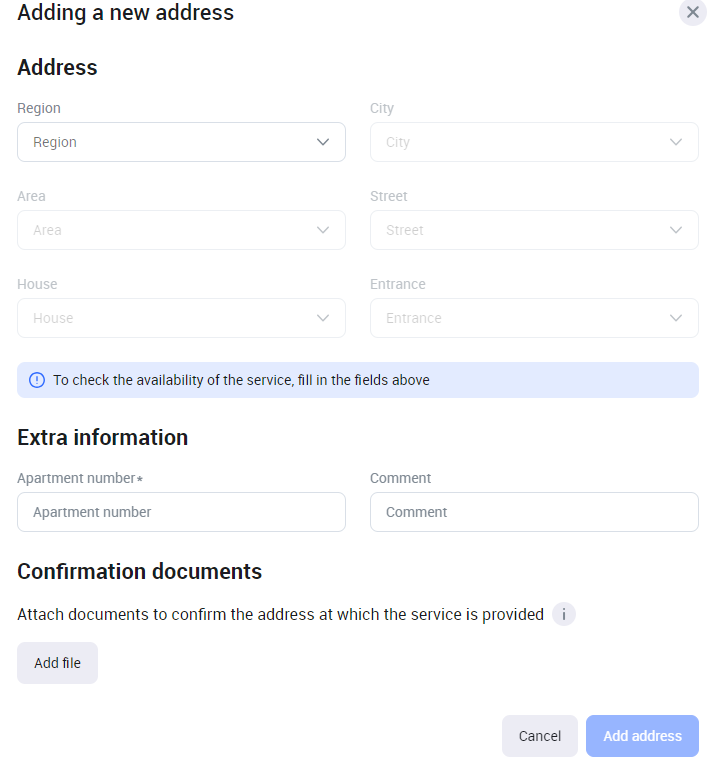Close the dialog with the X icon
Screen dimensions: 708x762
692,13
